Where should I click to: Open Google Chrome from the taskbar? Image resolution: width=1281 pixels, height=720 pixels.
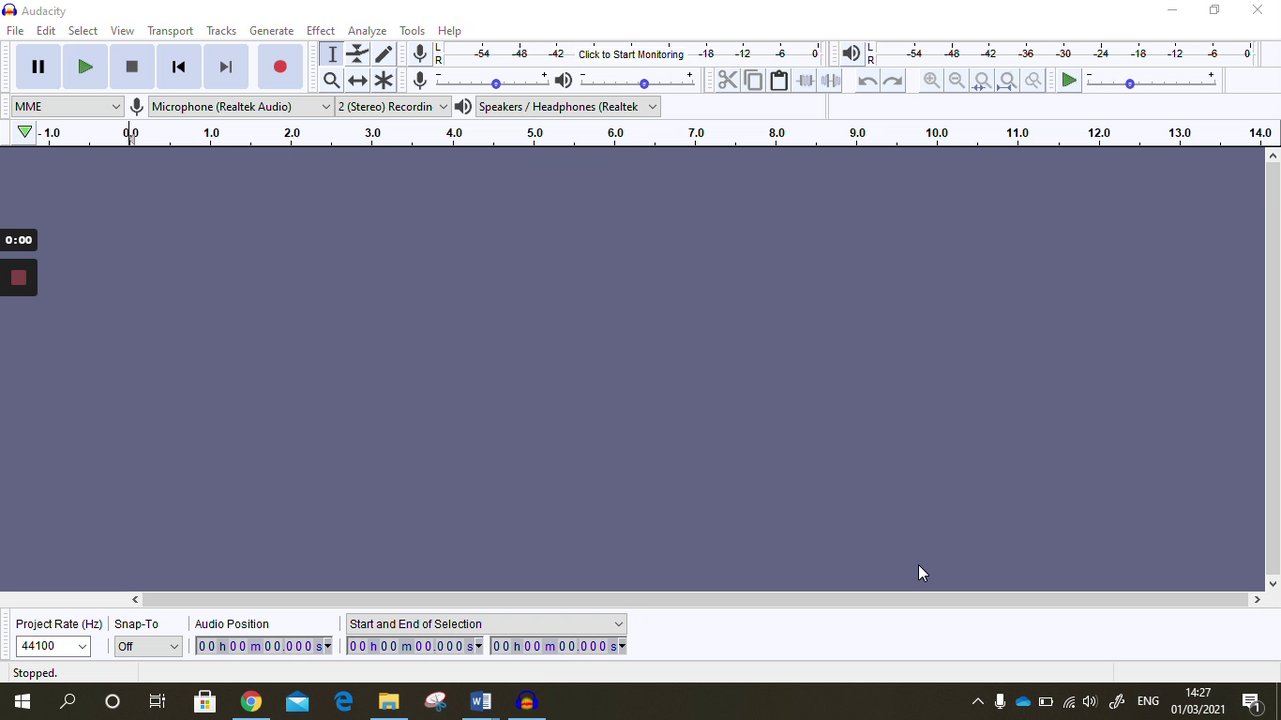[x=251, y=702]
